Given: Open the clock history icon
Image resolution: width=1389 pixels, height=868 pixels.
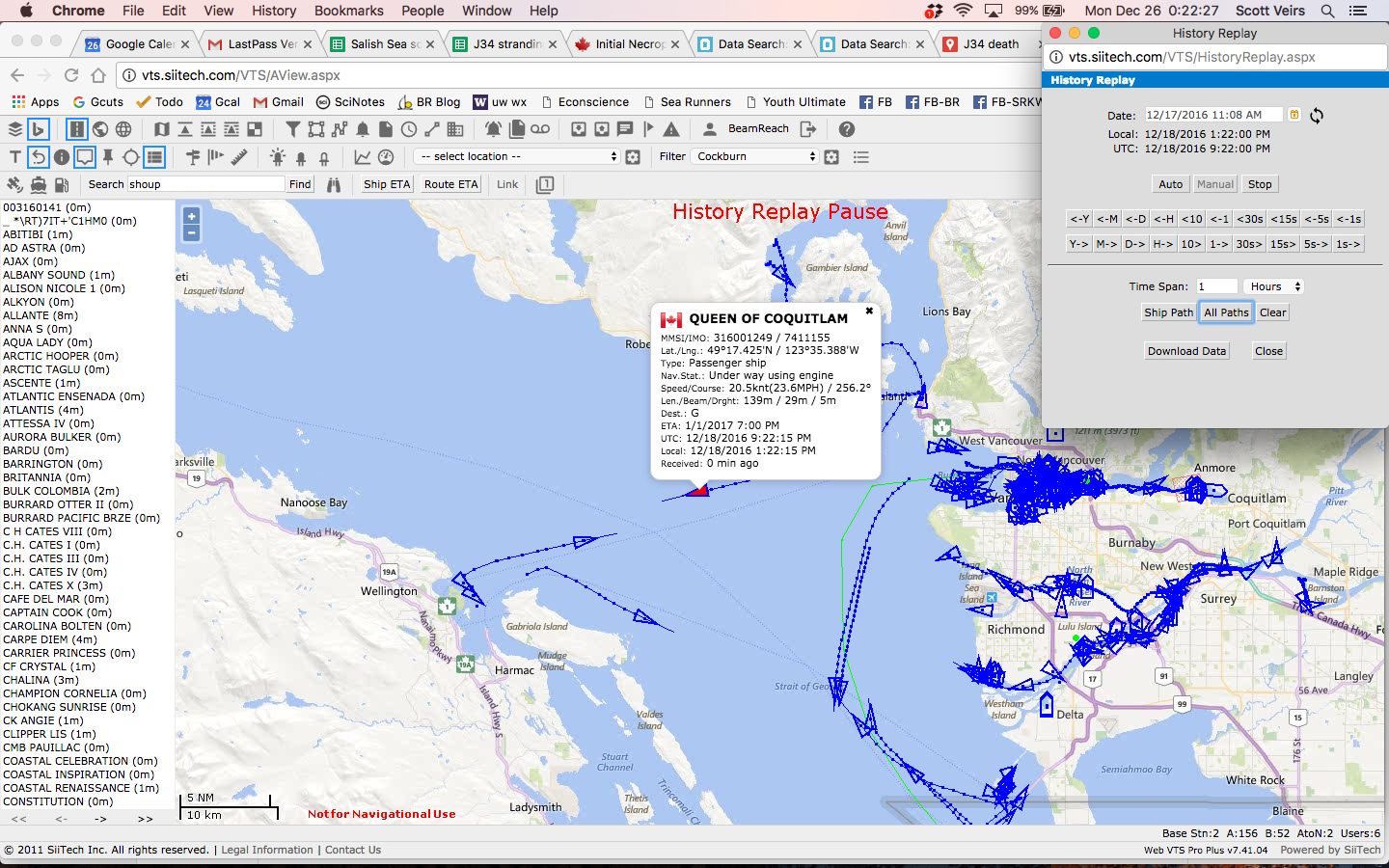Looking at the screenshot, I should pyautogui.click(x=409, y=129).
